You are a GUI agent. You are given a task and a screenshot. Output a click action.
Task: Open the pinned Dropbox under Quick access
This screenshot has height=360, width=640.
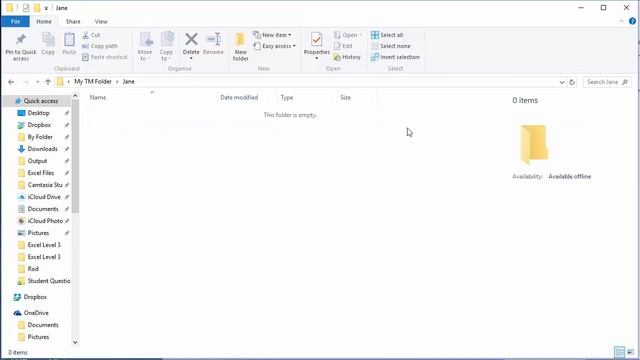click(39, 125)
